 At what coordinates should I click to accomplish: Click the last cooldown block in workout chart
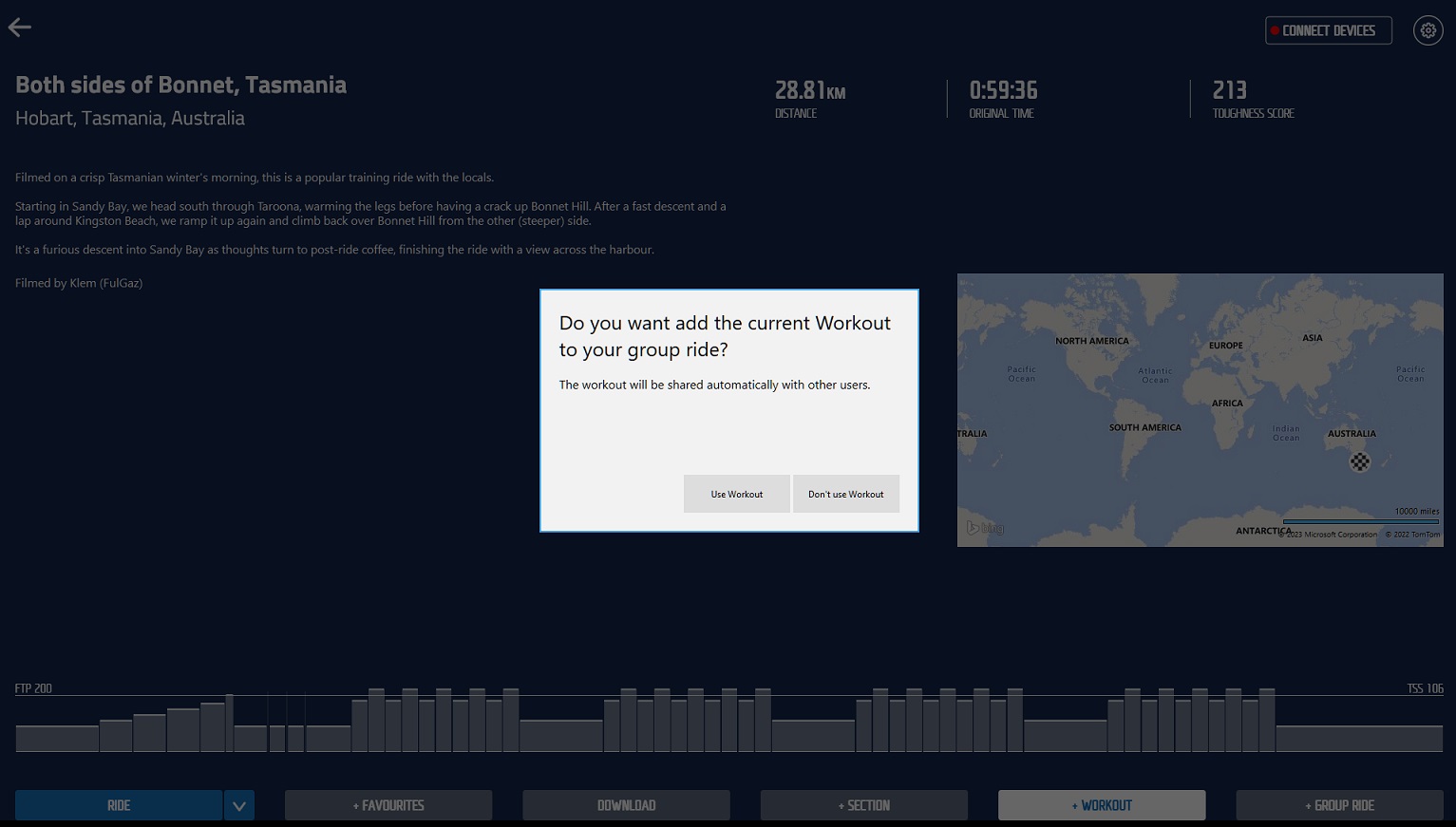(x=1359, y=738)
